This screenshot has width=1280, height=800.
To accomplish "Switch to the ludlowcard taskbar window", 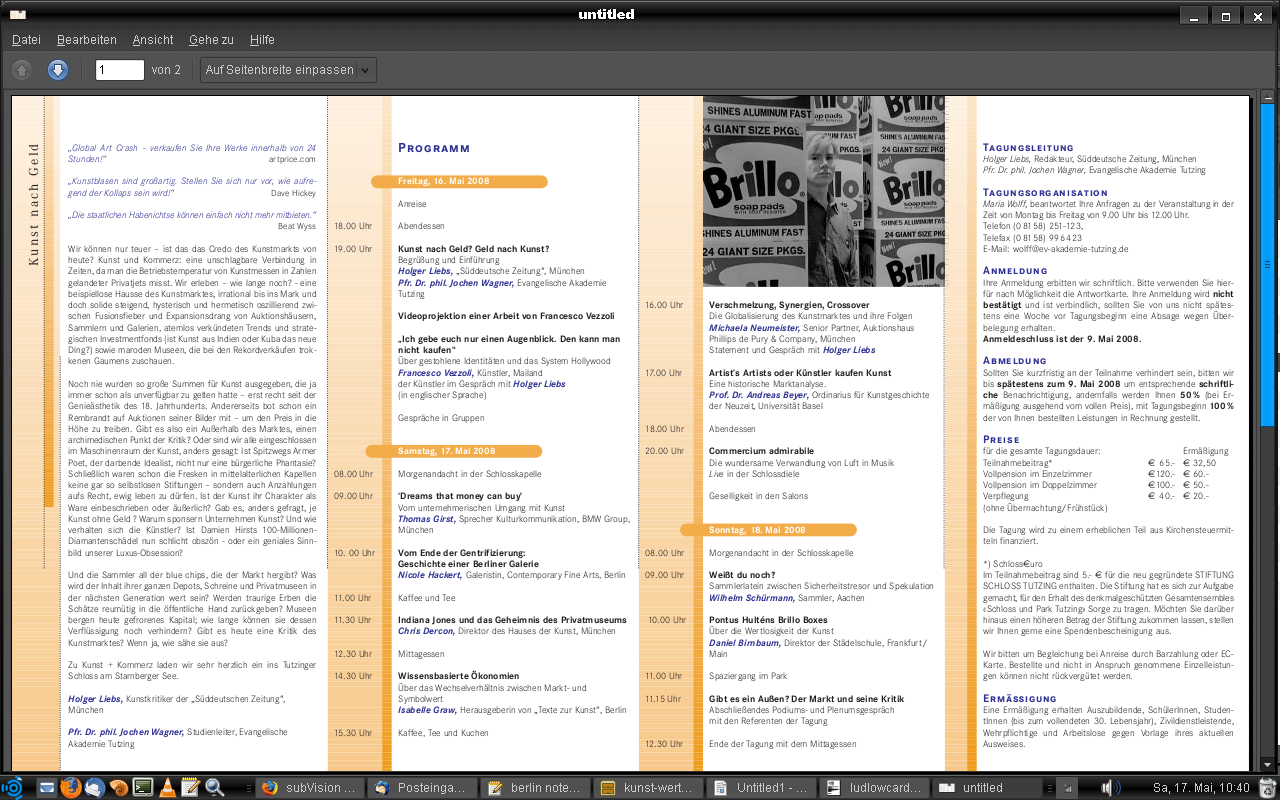I will click(874, 787).
